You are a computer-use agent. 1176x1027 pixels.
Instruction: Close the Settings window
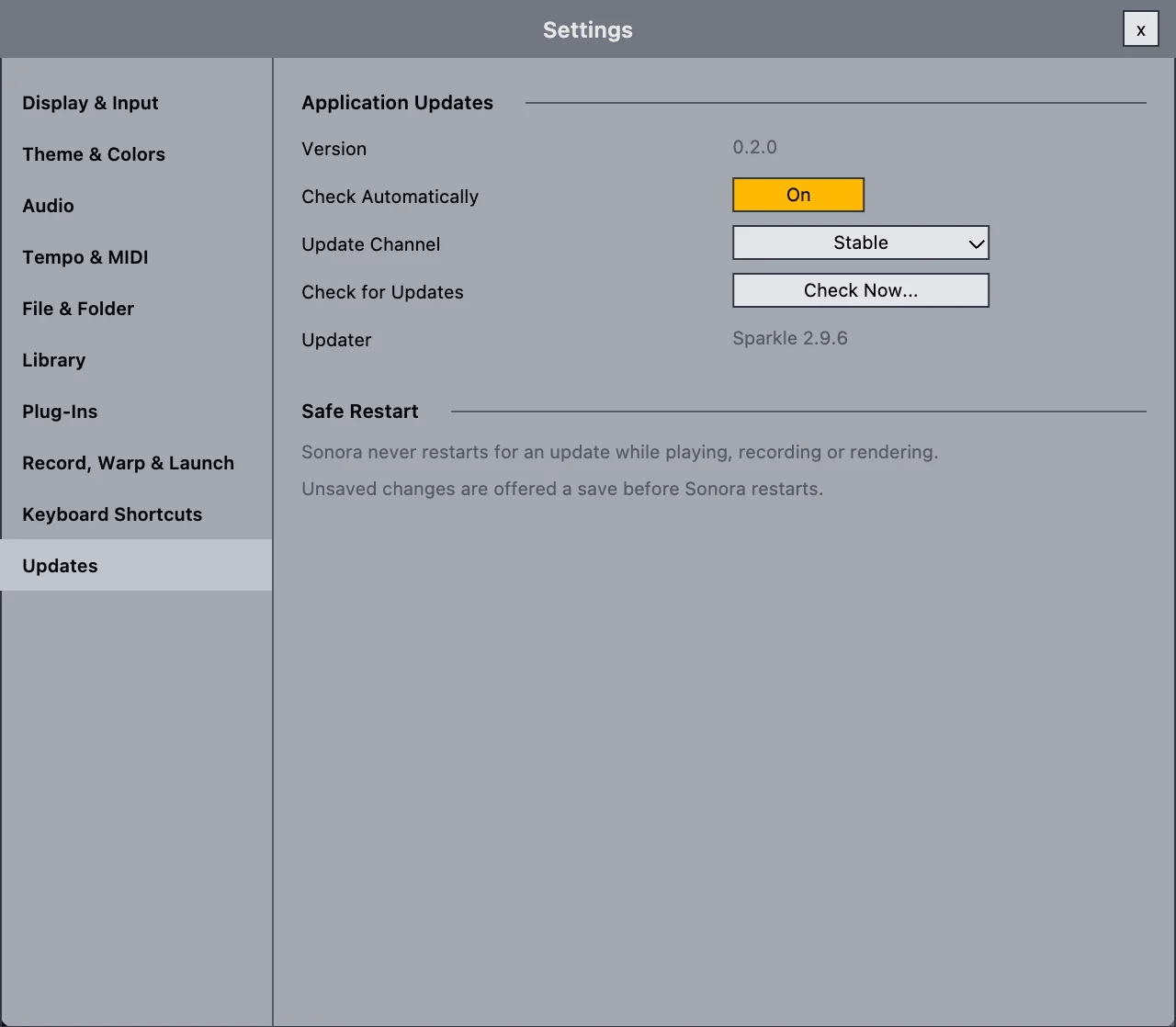coord(1141,29)
